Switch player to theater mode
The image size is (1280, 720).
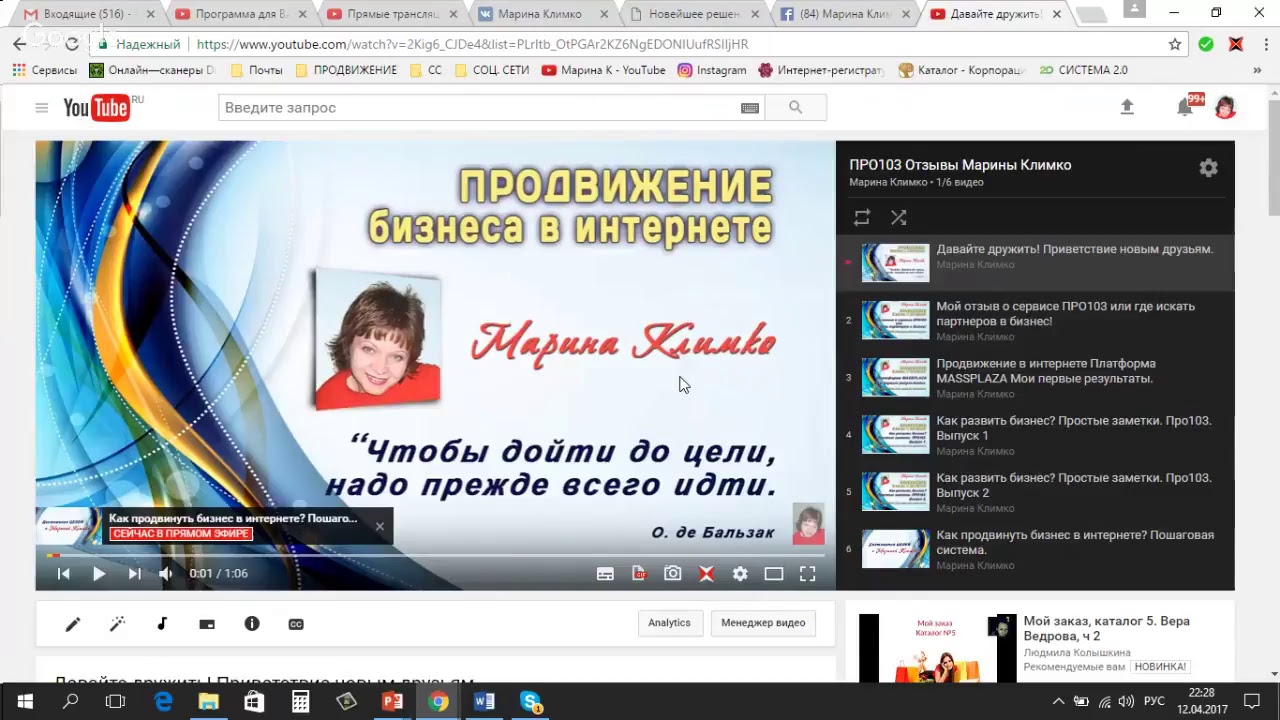[x=774, y=573]
